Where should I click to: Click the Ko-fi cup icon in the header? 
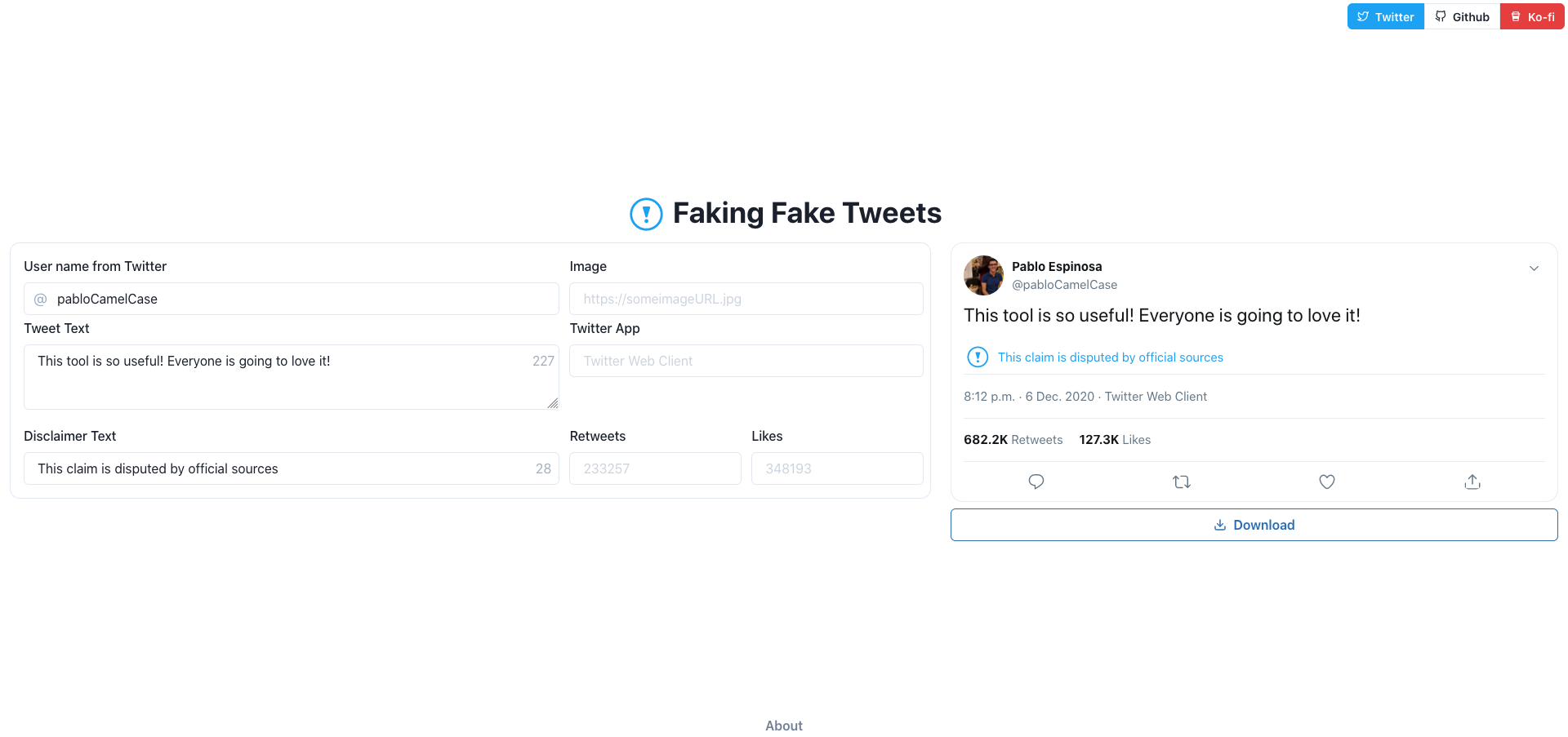(x=1516, y=16)
